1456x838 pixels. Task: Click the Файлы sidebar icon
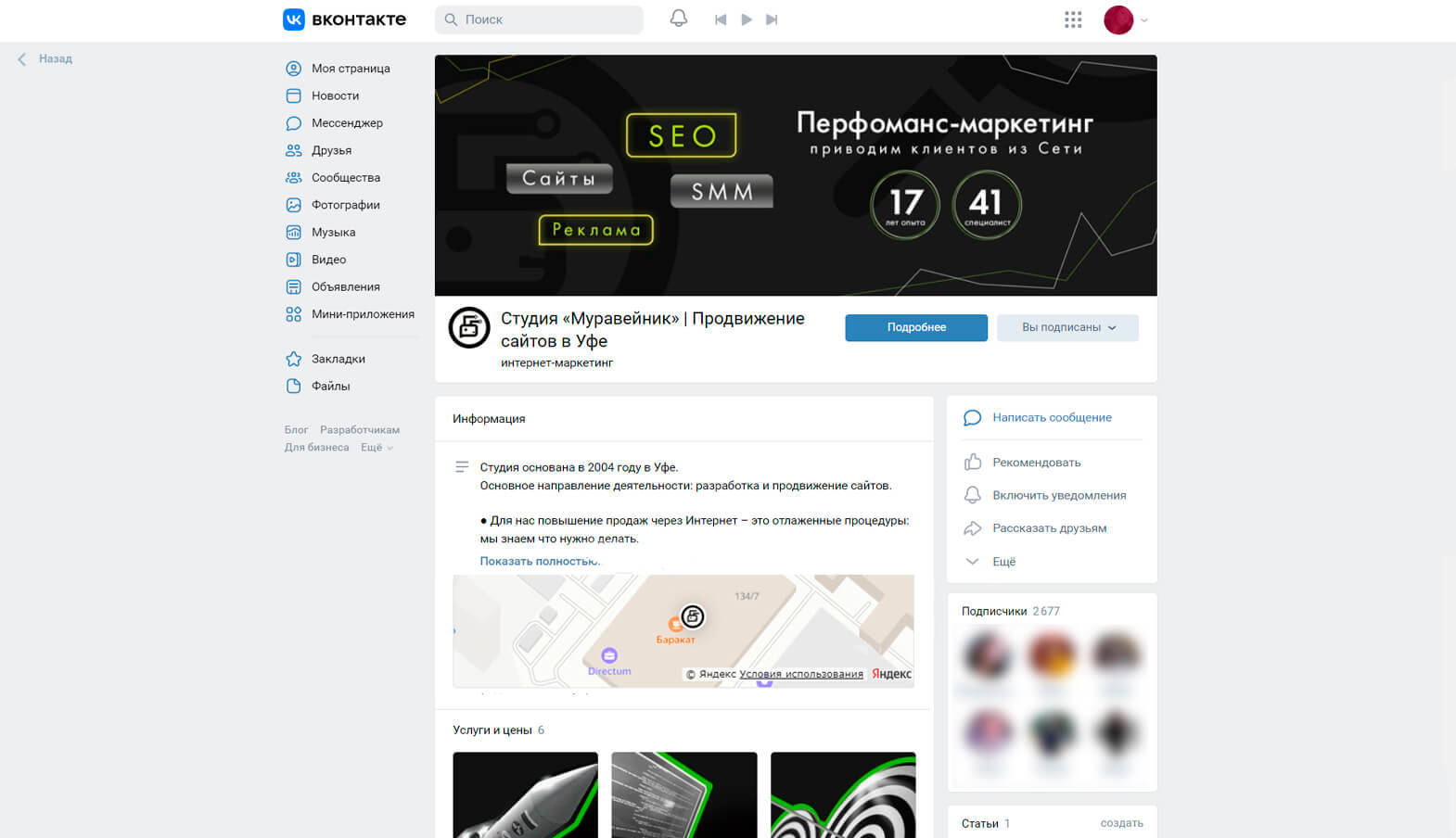click(294, 387)
